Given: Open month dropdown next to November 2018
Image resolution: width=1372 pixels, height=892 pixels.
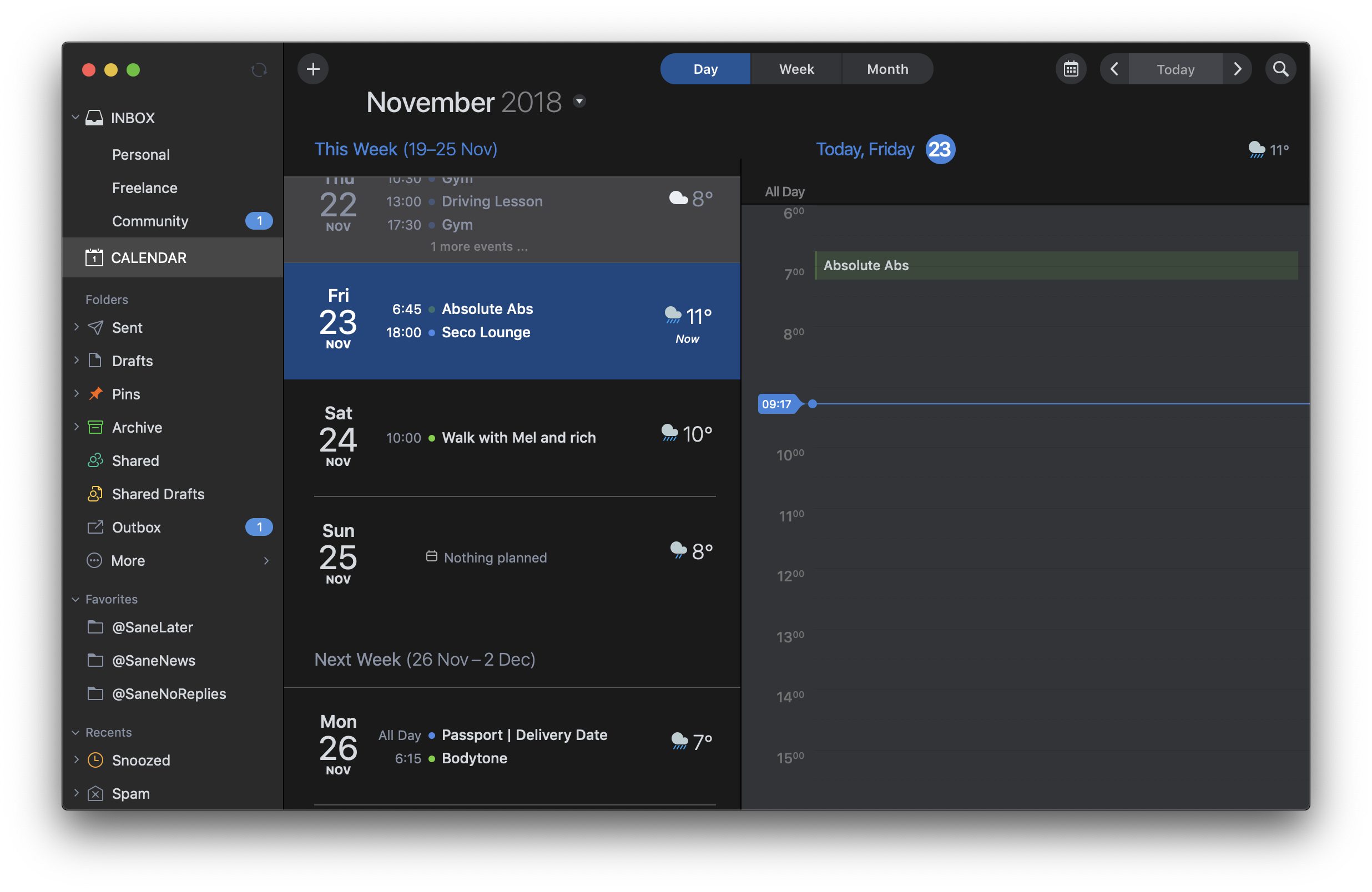Looking at the screenshot, I should pos(579,102).
